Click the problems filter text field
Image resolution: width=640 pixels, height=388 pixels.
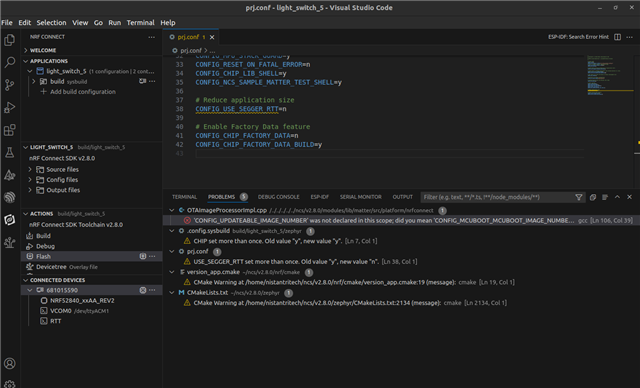497,197
